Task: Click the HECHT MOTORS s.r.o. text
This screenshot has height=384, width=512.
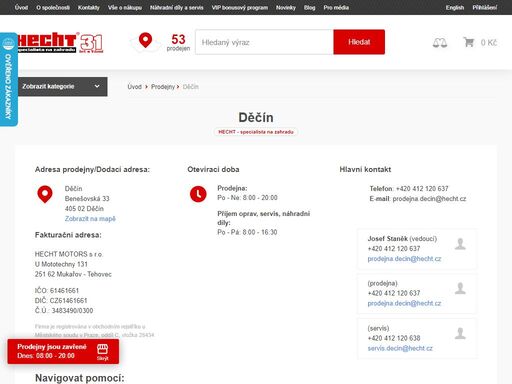Action: pos(69,254)
